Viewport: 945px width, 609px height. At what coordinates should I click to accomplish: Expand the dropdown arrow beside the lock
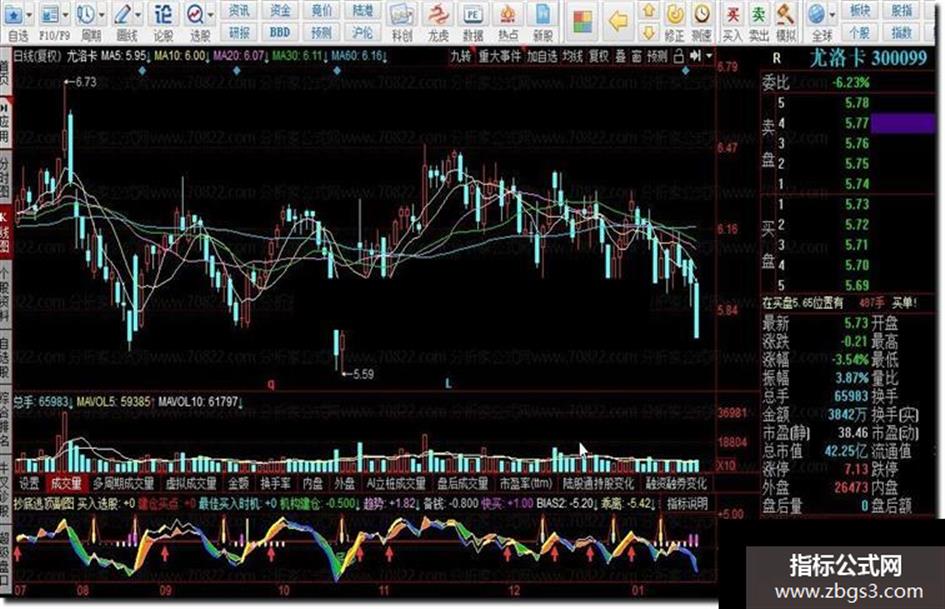709,56
